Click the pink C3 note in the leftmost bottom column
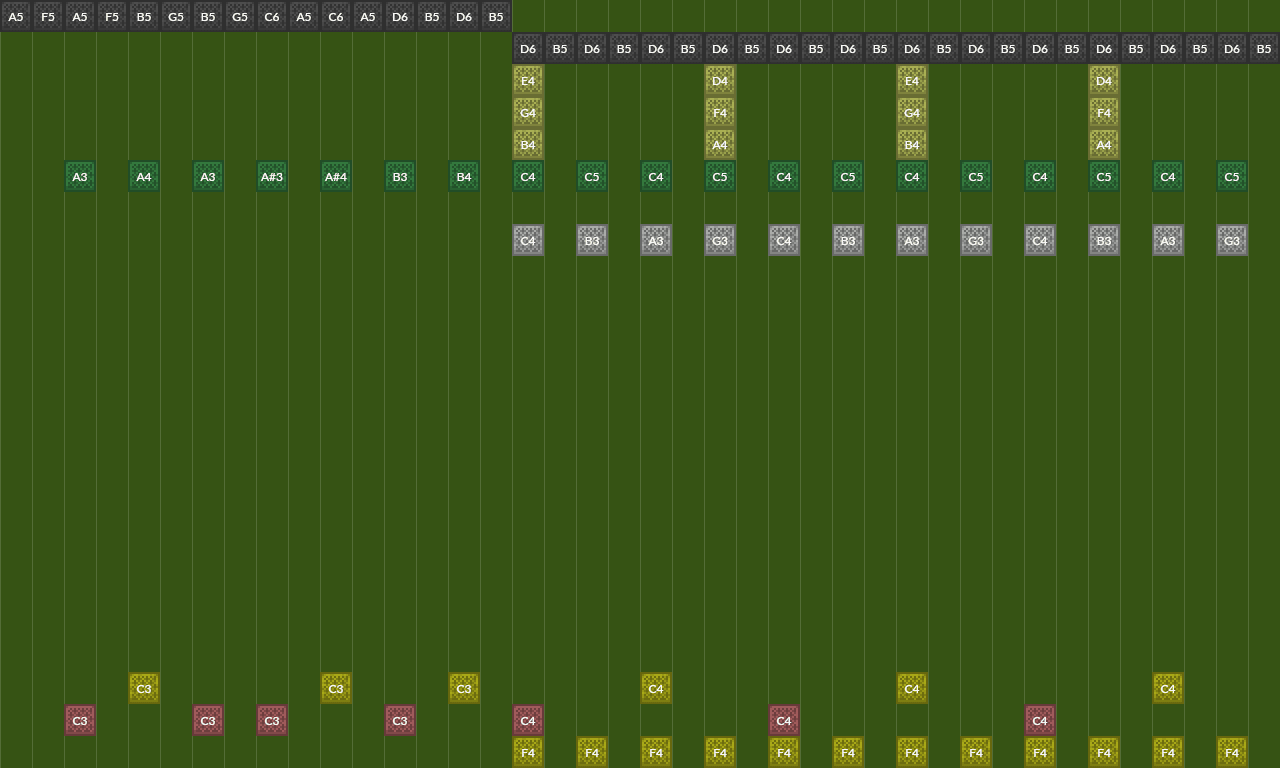Screen dimensions: 1280x768 click(80, 720)
